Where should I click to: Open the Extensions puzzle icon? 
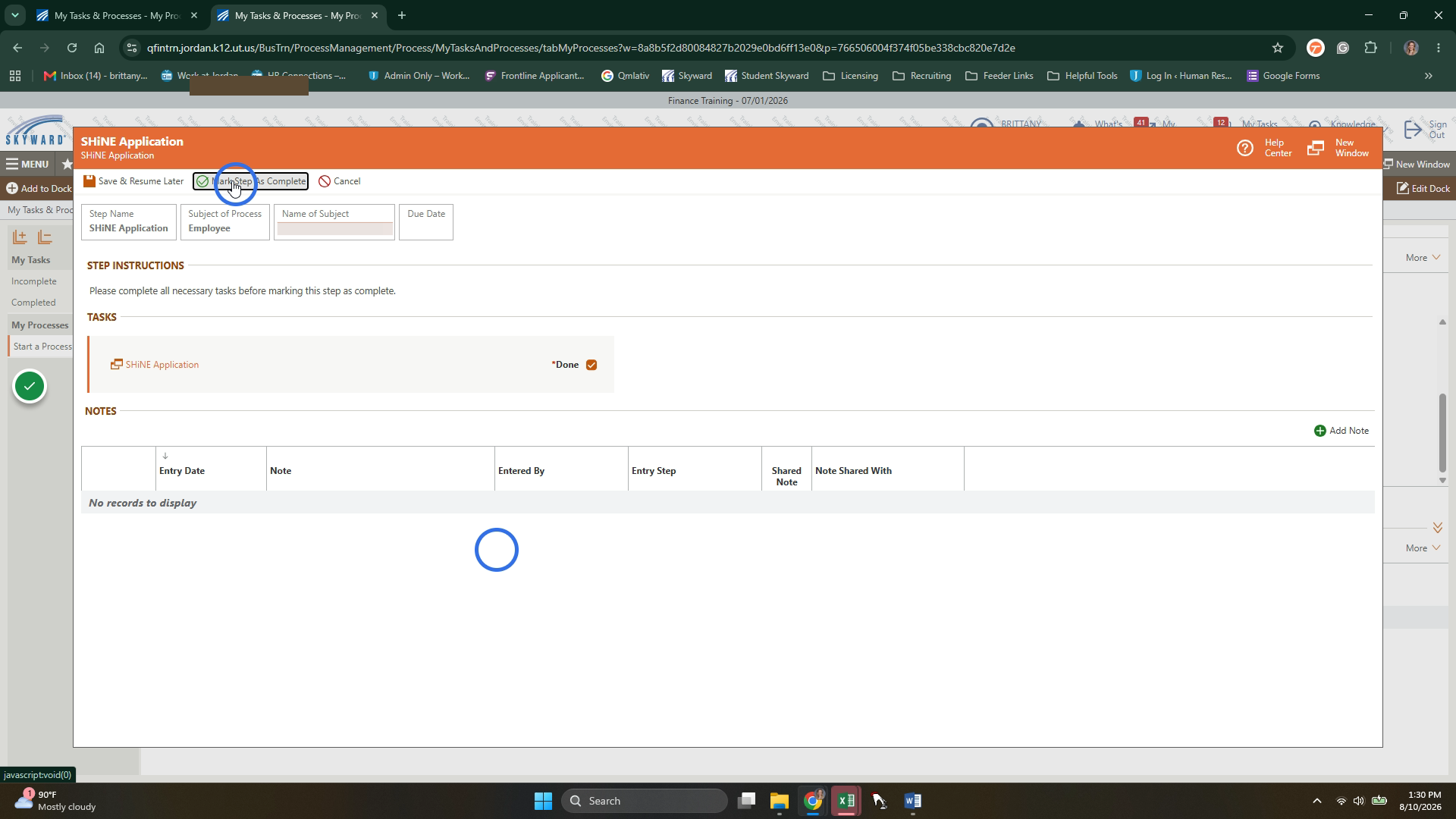tap(1370, 48)
